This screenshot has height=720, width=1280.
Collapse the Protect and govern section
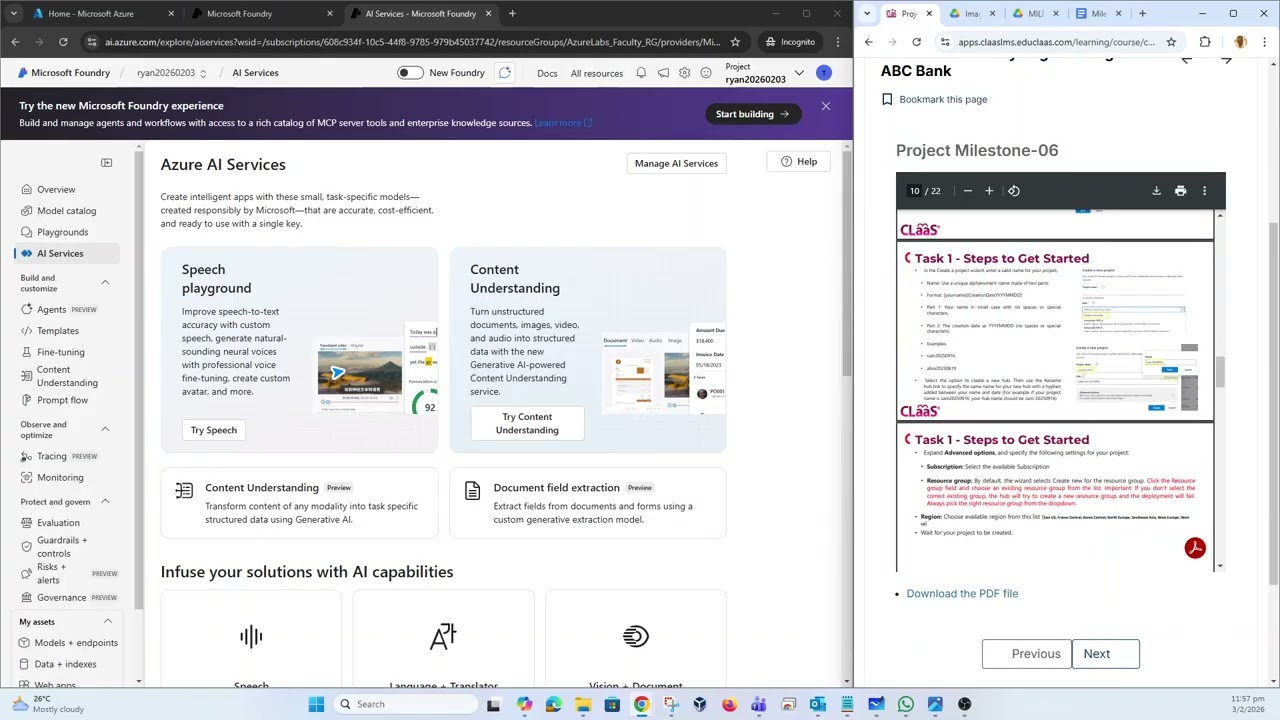click(x=105, y=502)
